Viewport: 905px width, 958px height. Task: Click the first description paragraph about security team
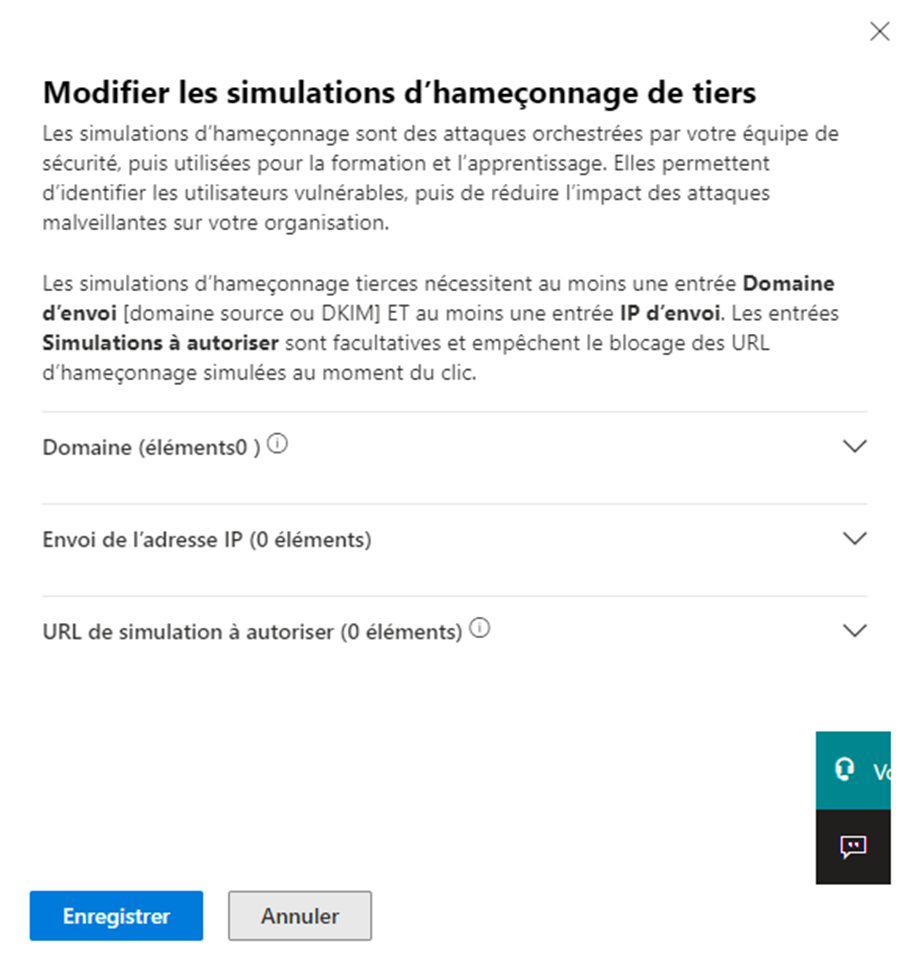pos(440,178)
